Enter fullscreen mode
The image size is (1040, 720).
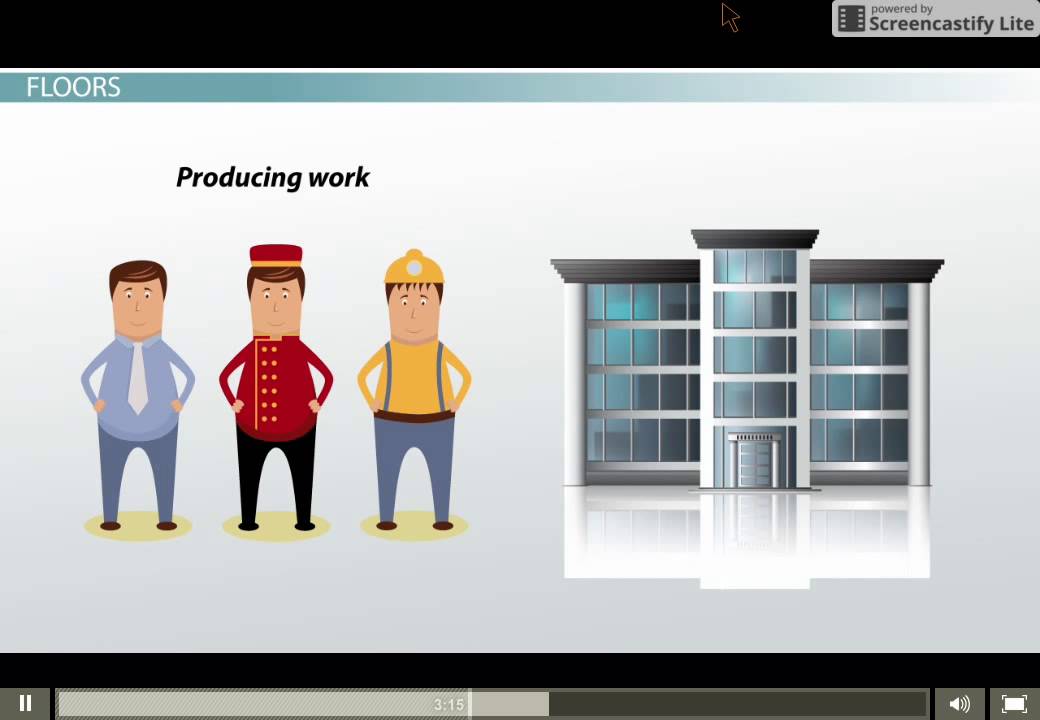[x=1014, y=703]
